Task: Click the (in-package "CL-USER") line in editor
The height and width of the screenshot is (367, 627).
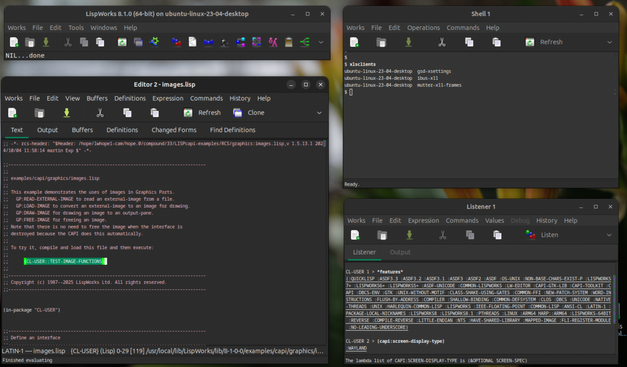Action: click(x=32, y=310)
